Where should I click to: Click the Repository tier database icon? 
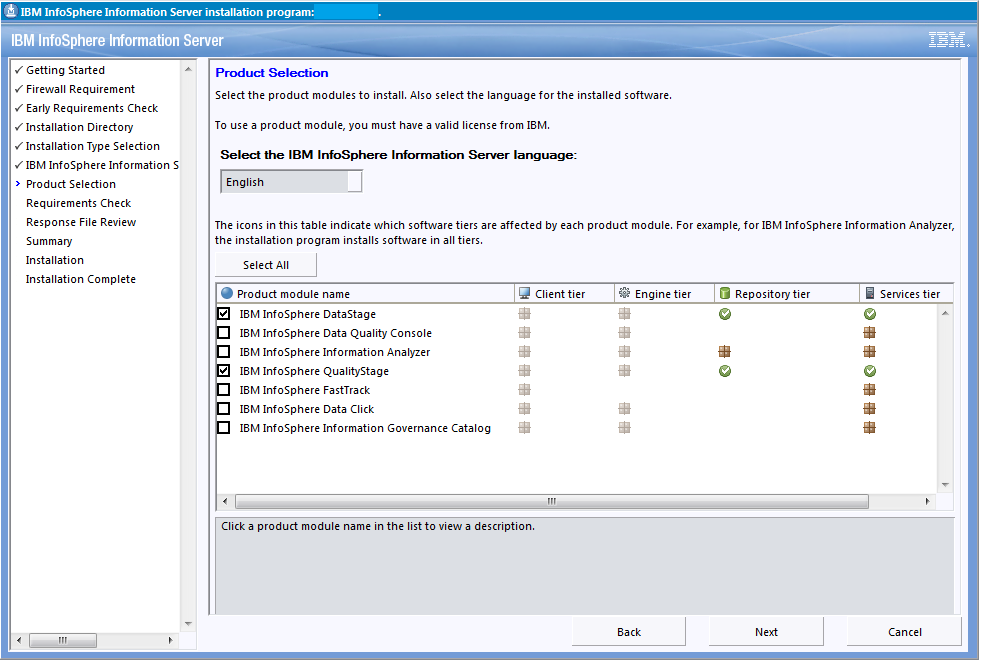[725, 294]
